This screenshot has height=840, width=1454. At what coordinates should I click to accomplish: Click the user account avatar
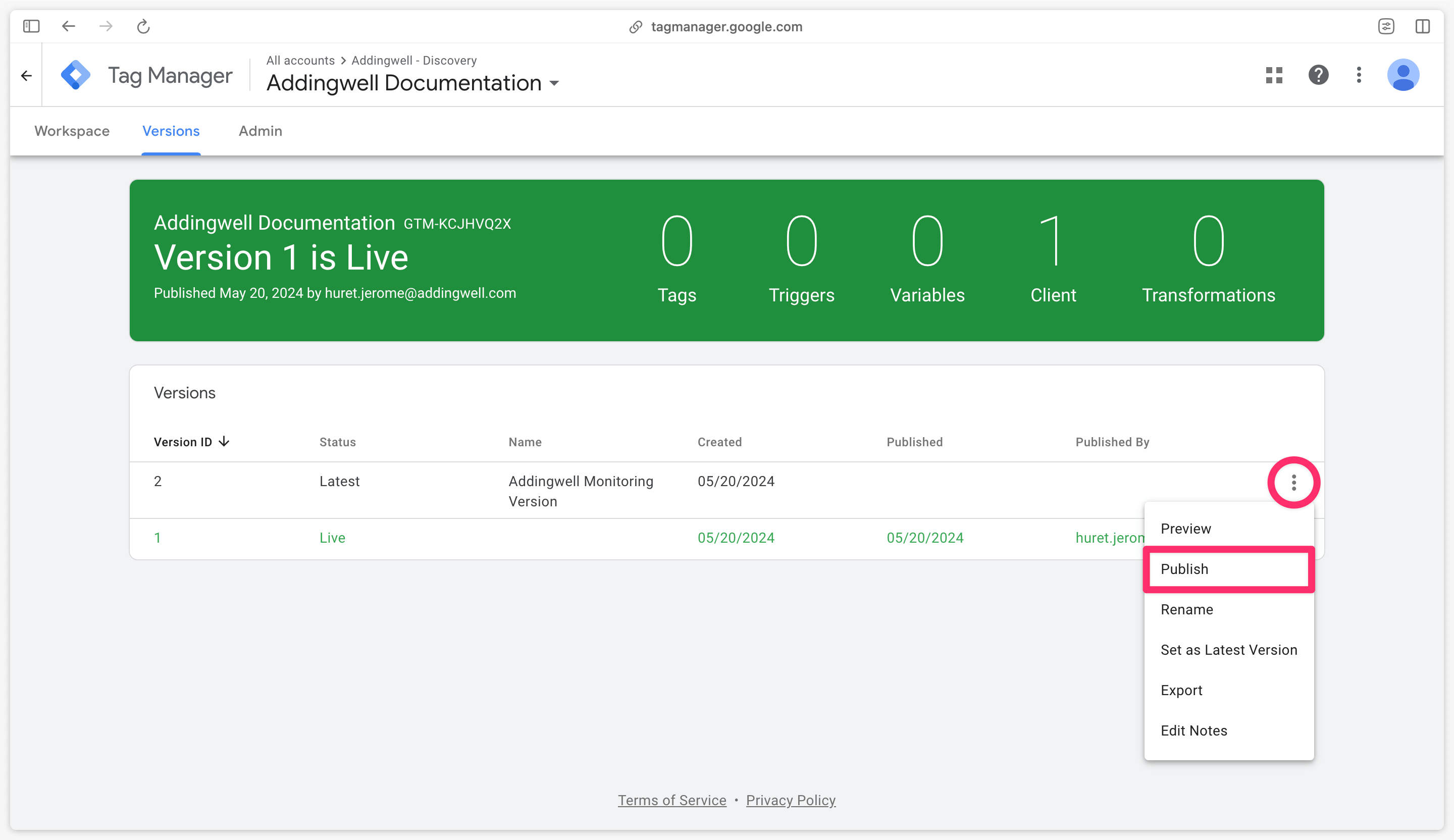(1403, 75)
